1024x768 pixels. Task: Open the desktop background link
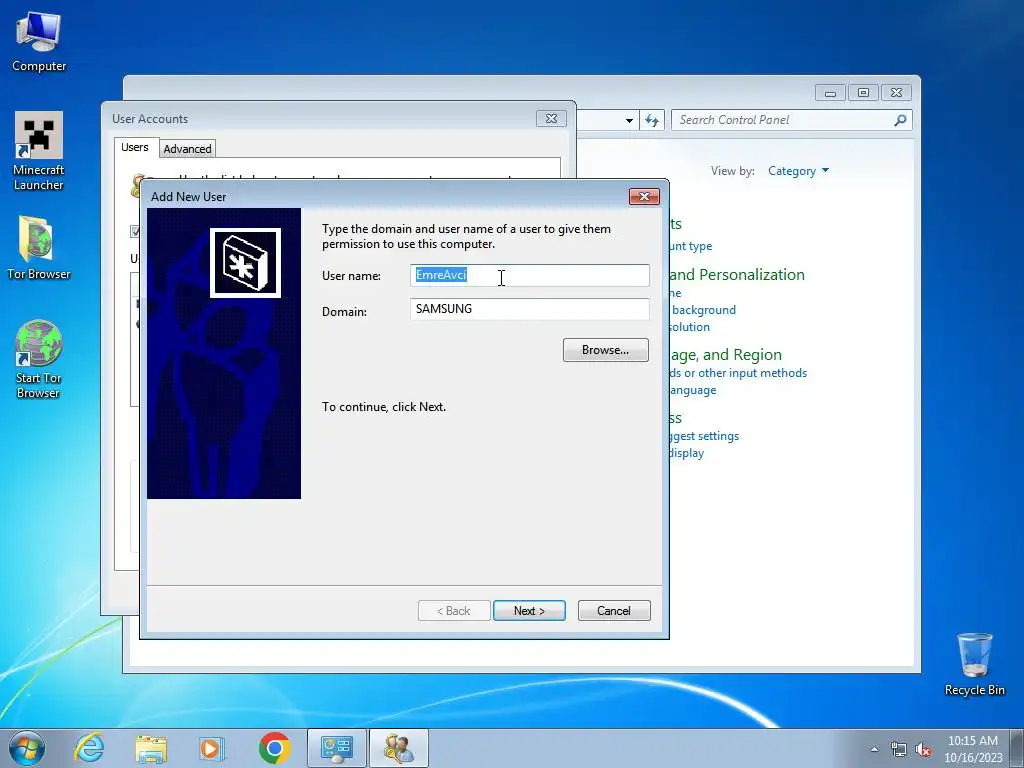[x=702, y=310]
